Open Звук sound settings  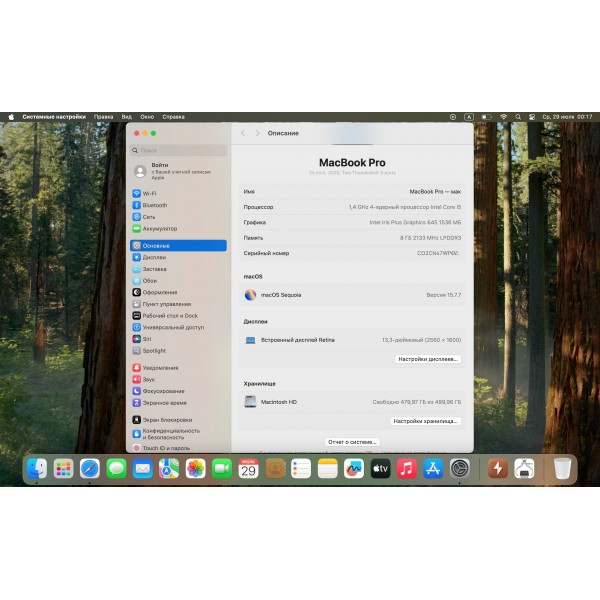[178, 380]
